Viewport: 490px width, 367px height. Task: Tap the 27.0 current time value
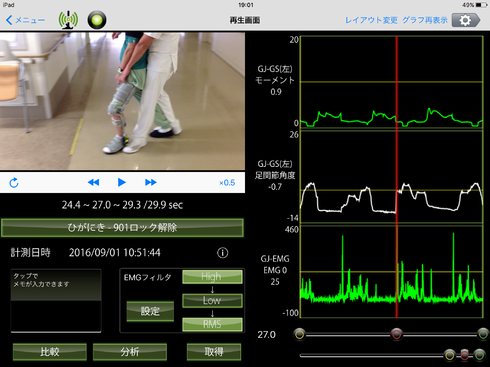point(267,335)
